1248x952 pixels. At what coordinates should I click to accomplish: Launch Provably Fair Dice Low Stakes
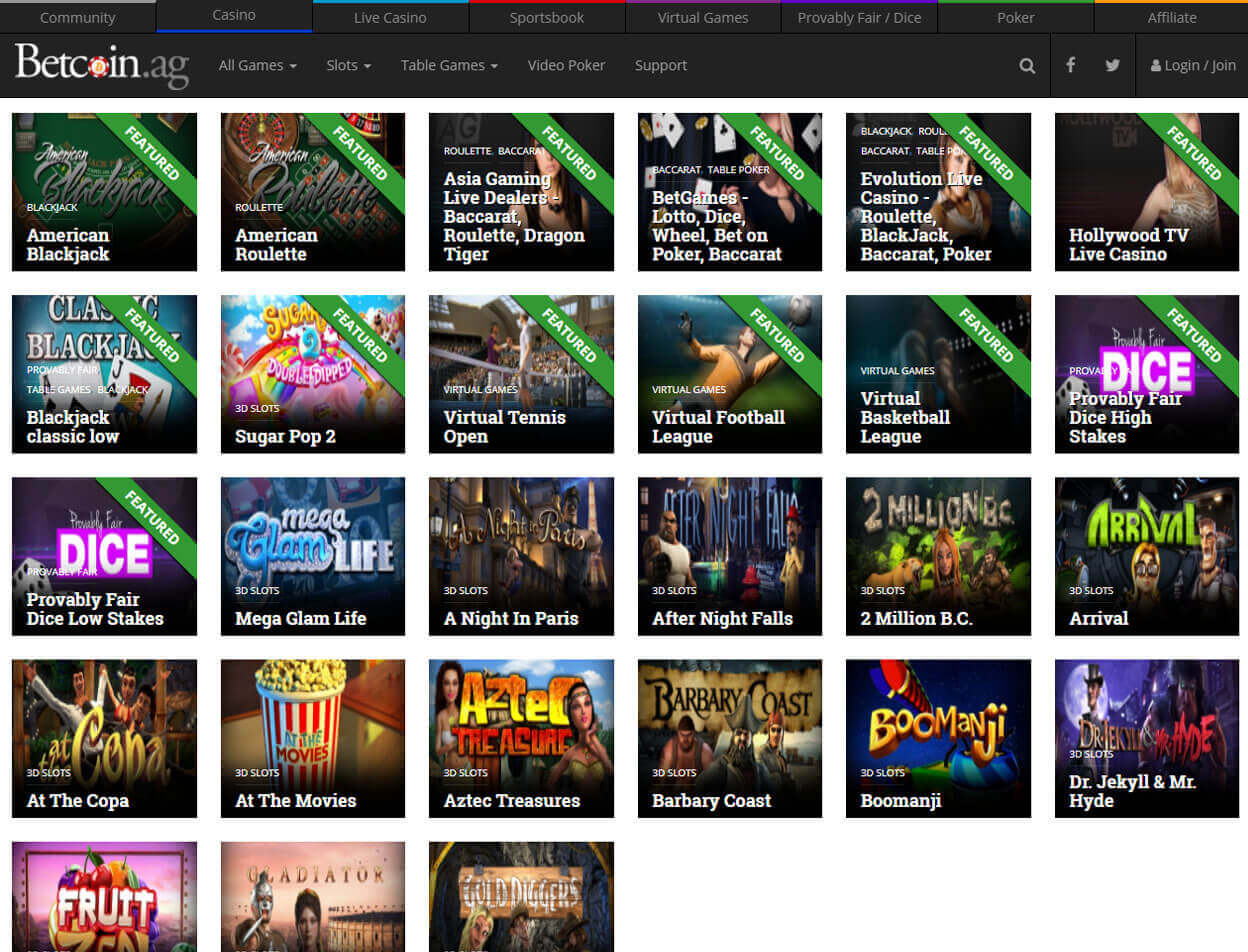click(104, 556)
